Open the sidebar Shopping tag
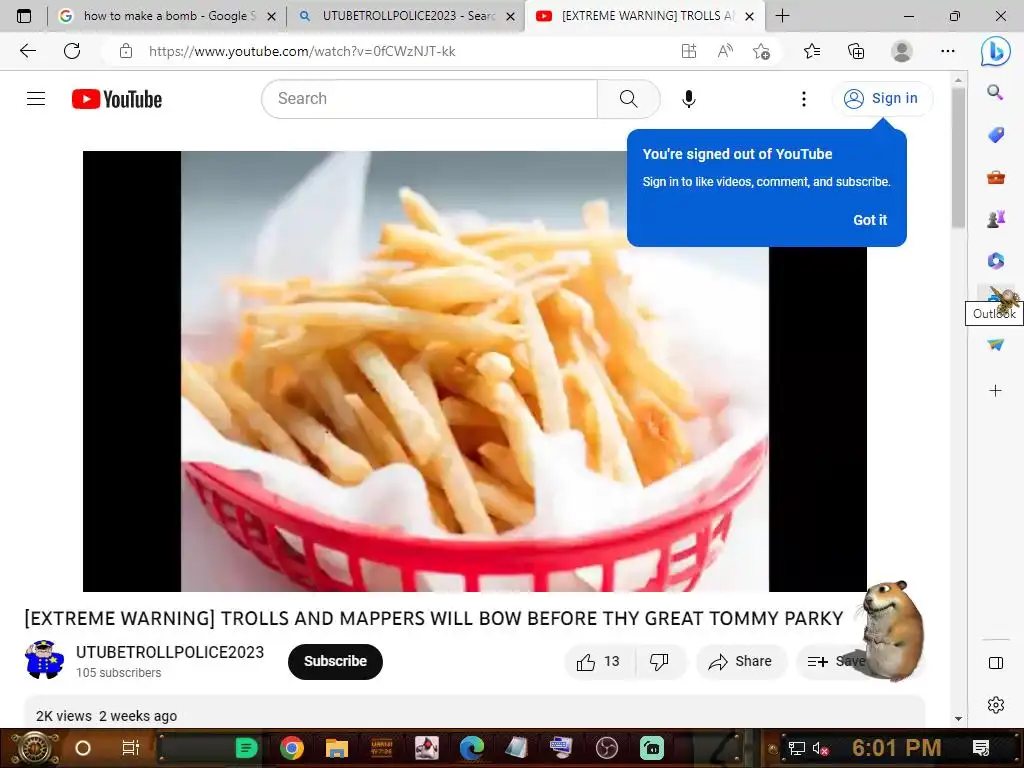The height and width of the screenshot is (768, 1024). click(x=995, y=135)
